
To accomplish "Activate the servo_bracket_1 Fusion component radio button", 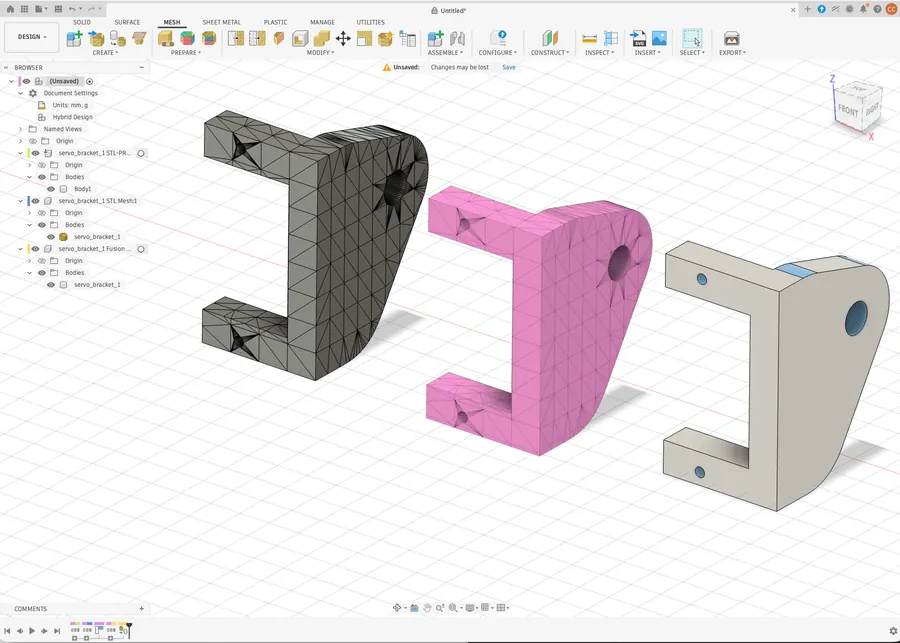I will click(141, 249).
